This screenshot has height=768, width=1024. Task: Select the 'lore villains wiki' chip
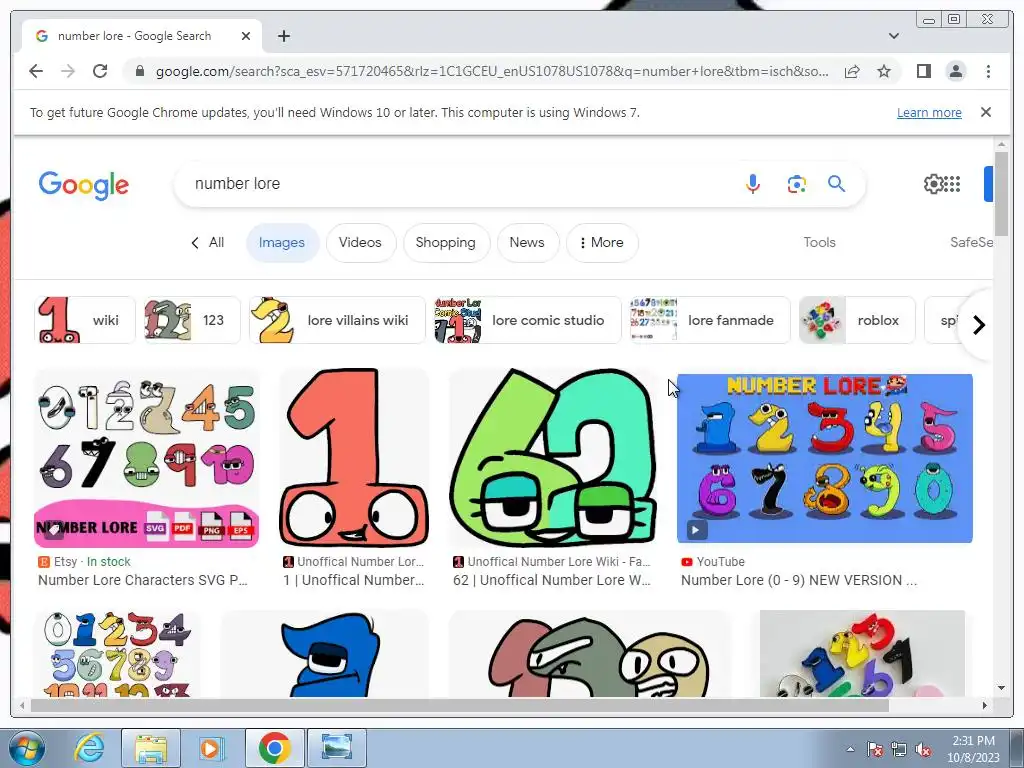pyautogui.click(x=337, y=320)
